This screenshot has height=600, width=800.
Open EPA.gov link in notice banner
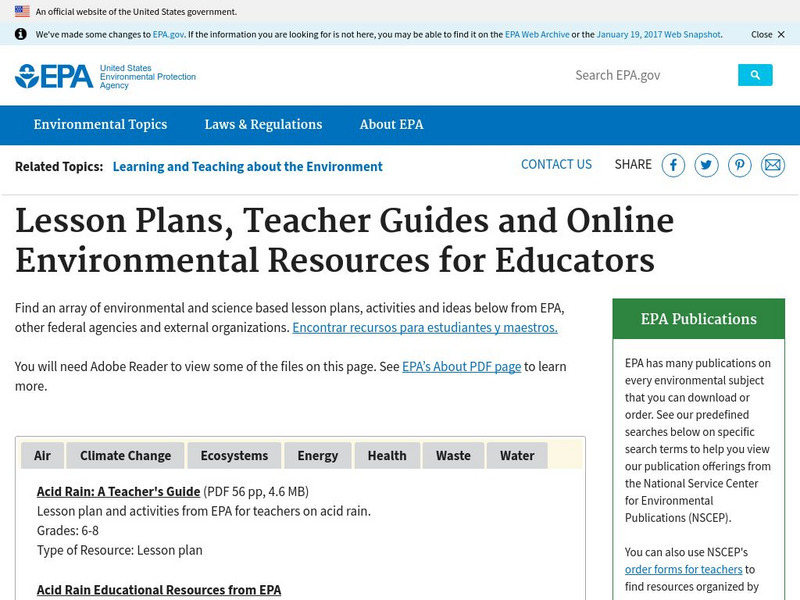pos(168,35)
